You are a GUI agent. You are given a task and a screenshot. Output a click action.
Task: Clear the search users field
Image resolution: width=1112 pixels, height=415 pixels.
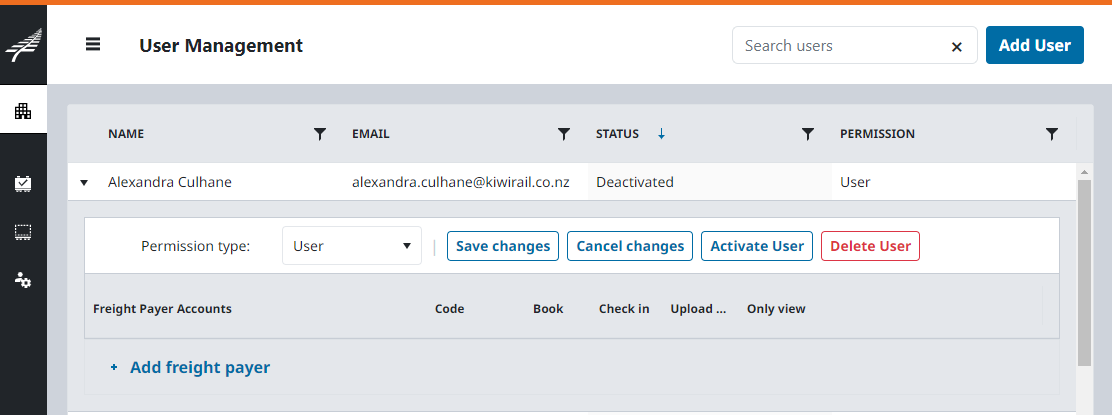click(956, 46)
